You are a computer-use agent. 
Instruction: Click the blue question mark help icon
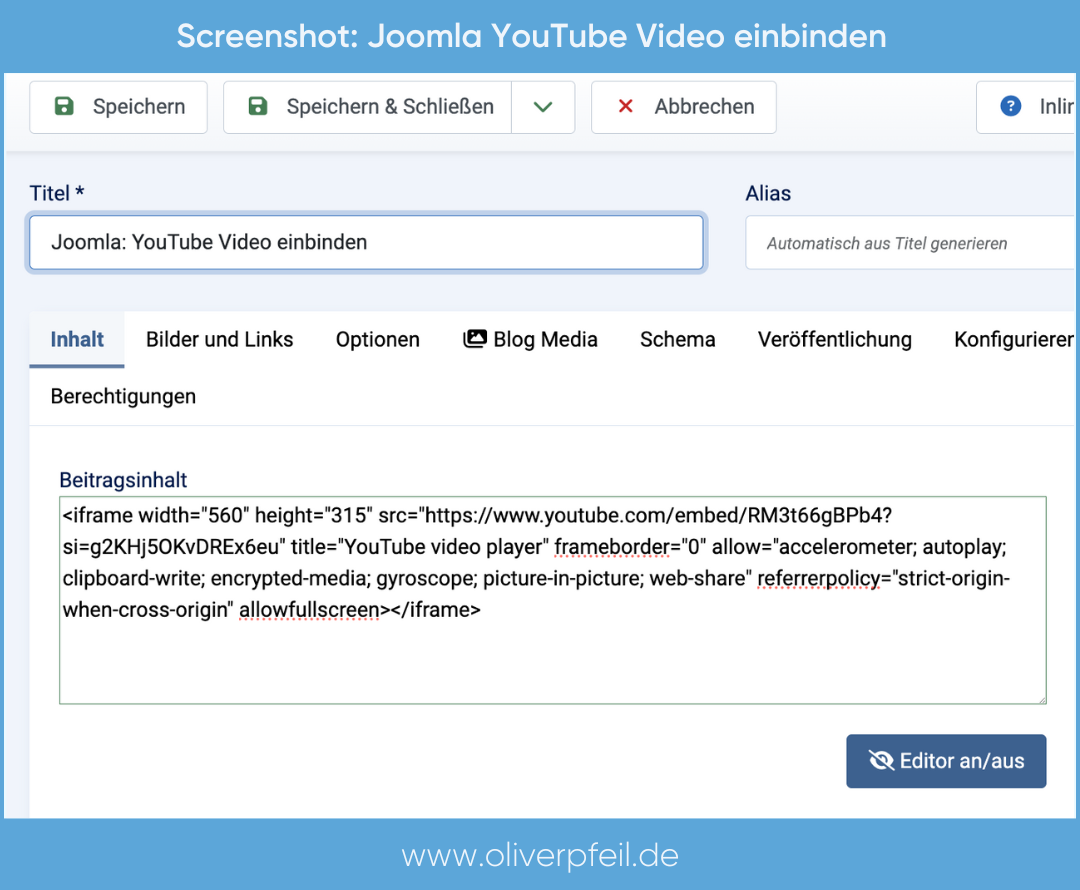[1010, 107]
